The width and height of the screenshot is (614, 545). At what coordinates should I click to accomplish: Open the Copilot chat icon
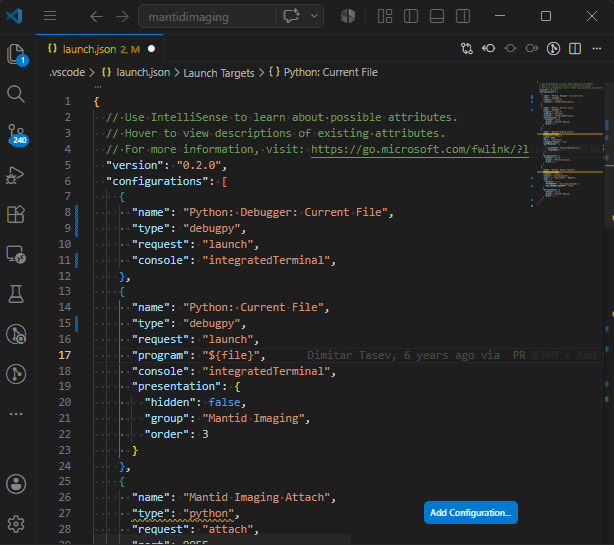tap(291, 16)
